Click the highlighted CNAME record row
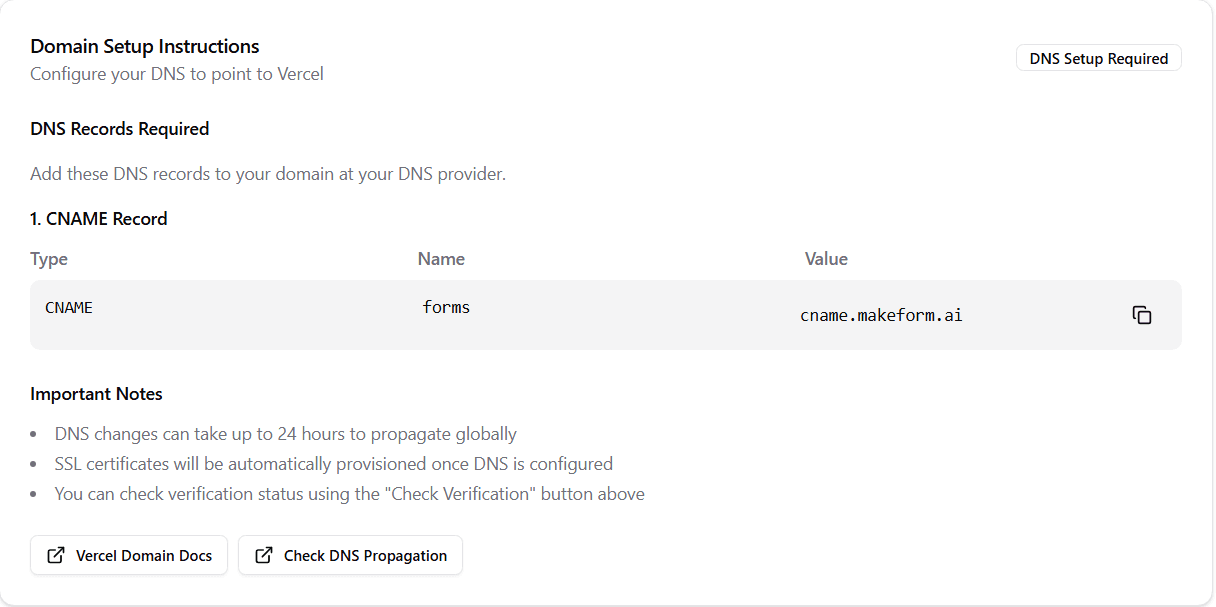 tap(606, 314)
